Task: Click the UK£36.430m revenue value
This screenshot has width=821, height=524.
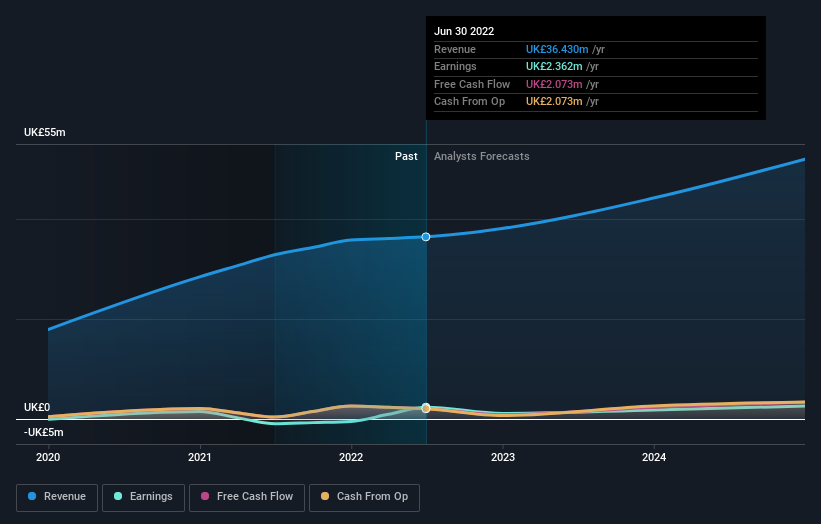Action: click(557, 49)
